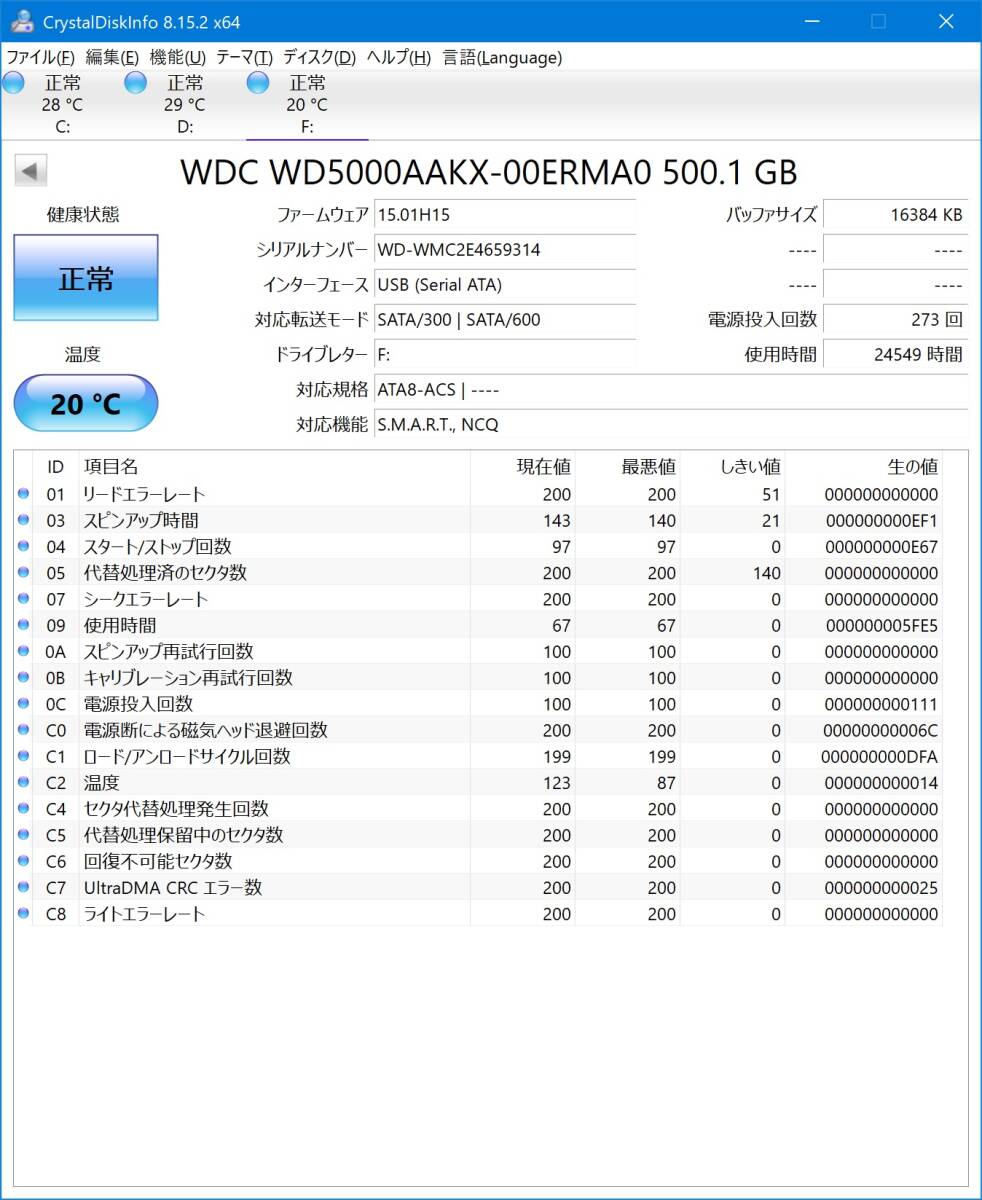Switch to F: drive tab showing 20 °C
The image size is (982, 1200).
[307, 104]
